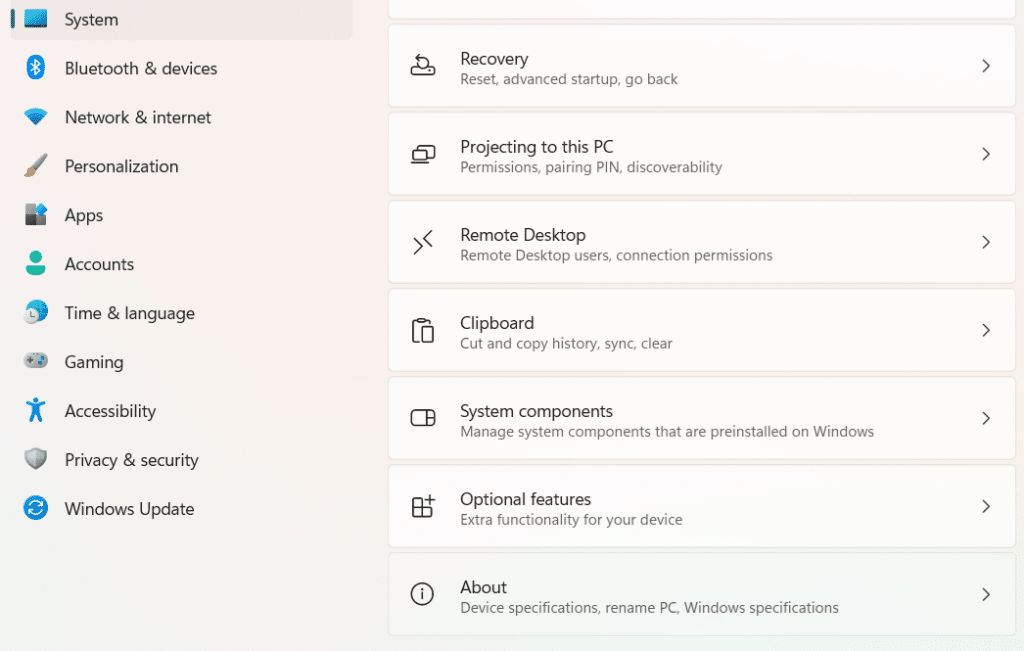Select Apps from the sidebar
1024x651 pixels.
tap(84, 215)
